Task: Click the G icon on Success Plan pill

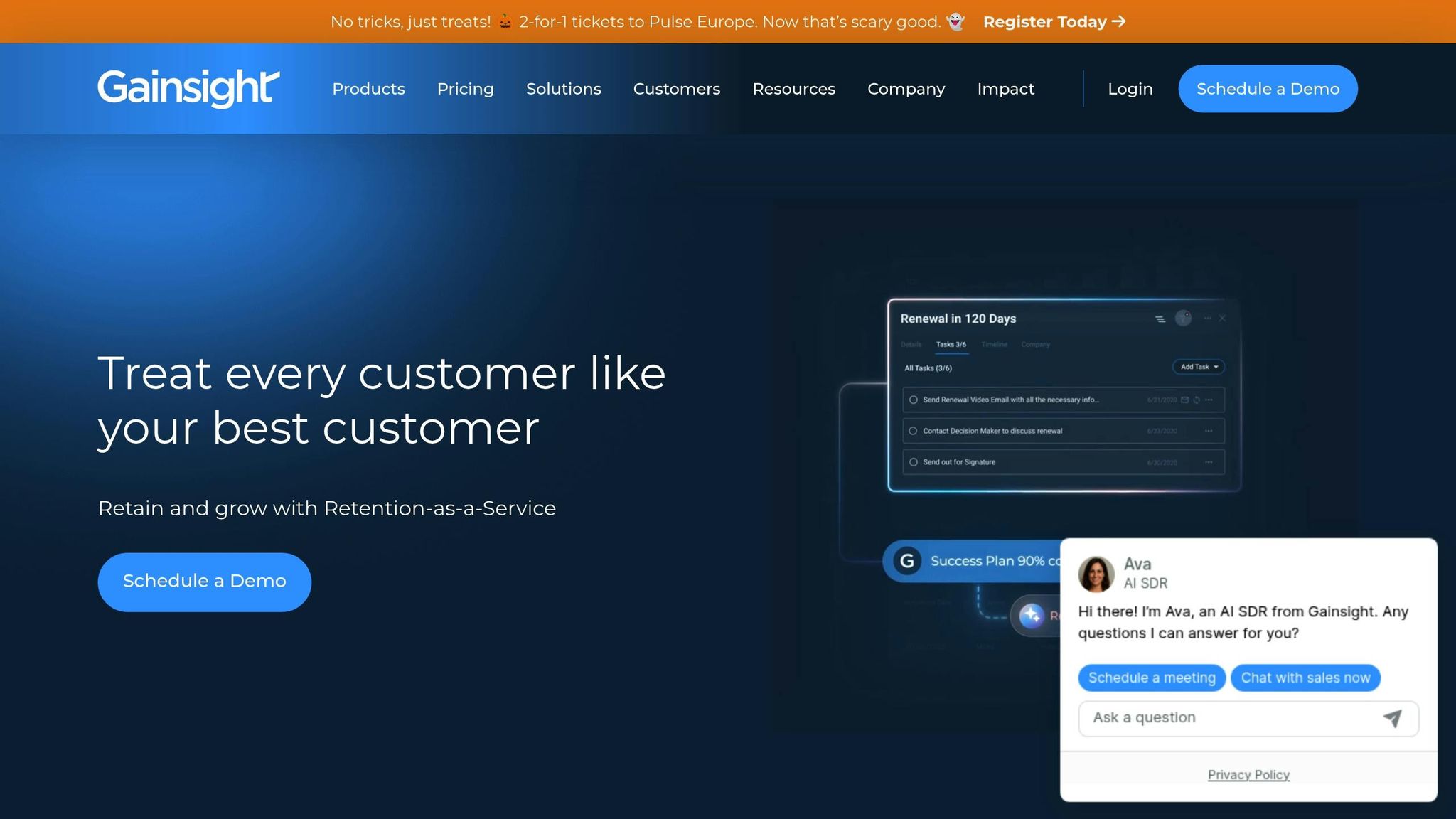Action: coord(907,561)
